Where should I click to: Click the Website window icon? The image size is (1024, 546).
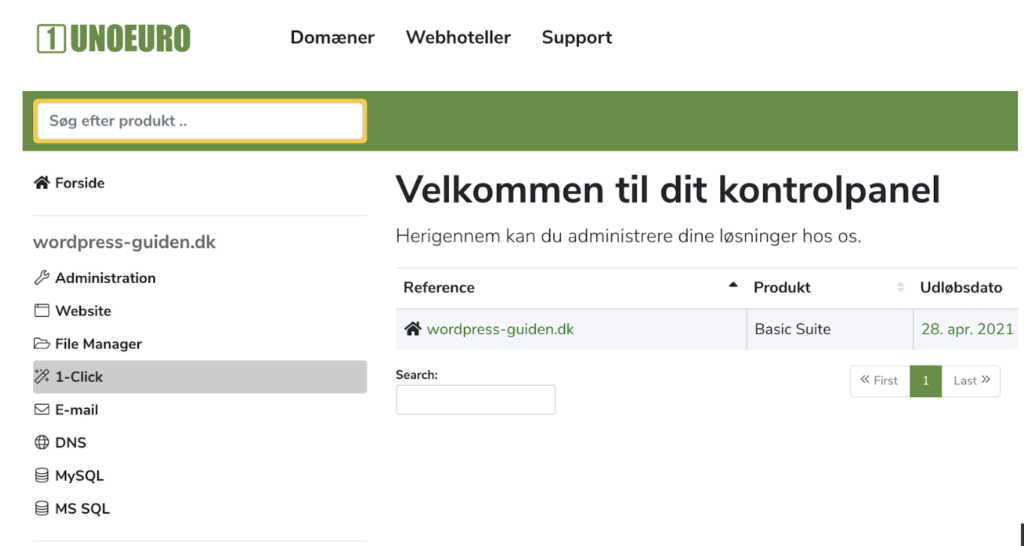click(42, 310)
